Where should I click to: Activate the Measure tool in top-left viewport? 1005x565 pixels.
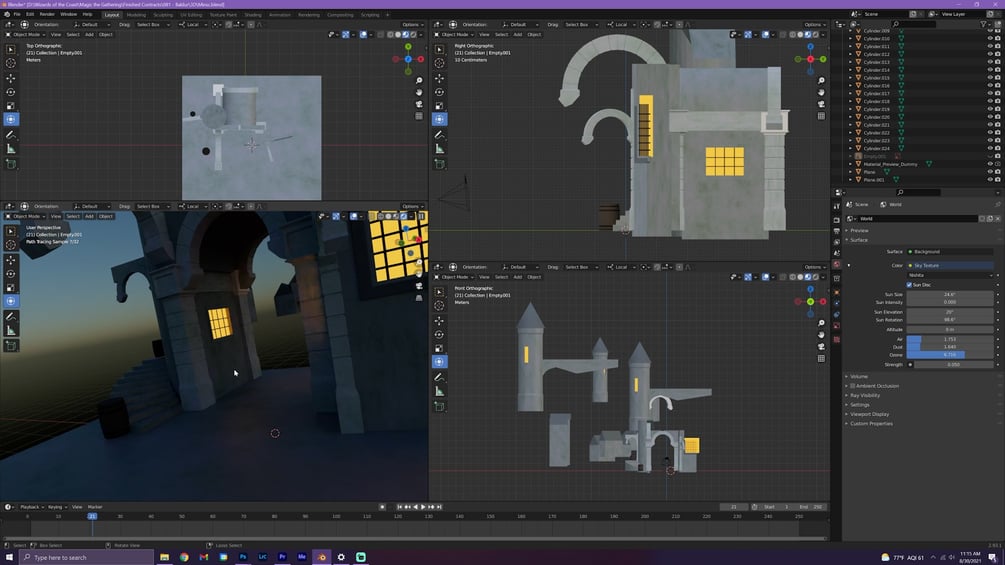pos(11,148)
